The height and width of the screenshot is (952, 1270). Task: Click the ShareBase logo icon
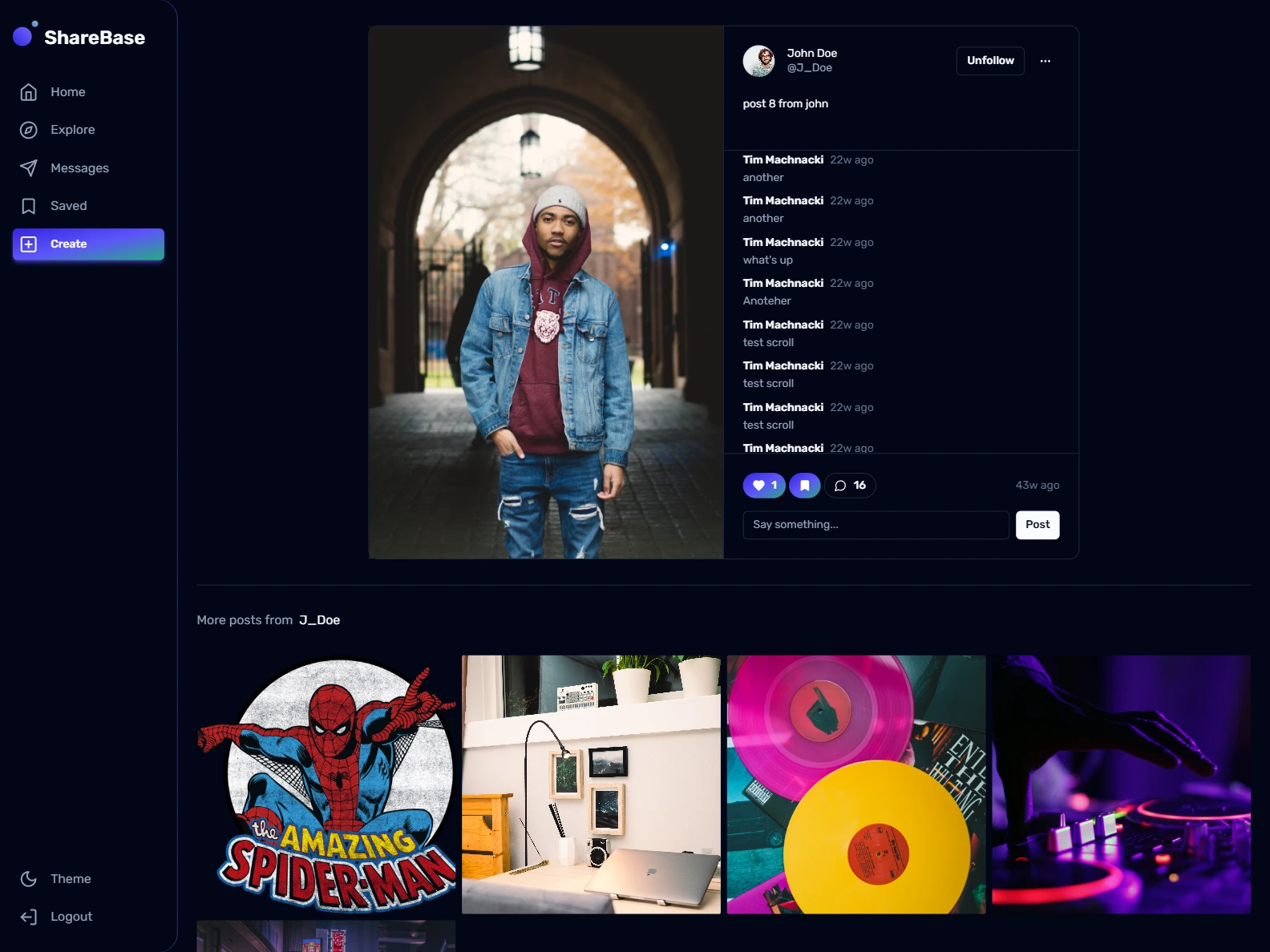25,34
